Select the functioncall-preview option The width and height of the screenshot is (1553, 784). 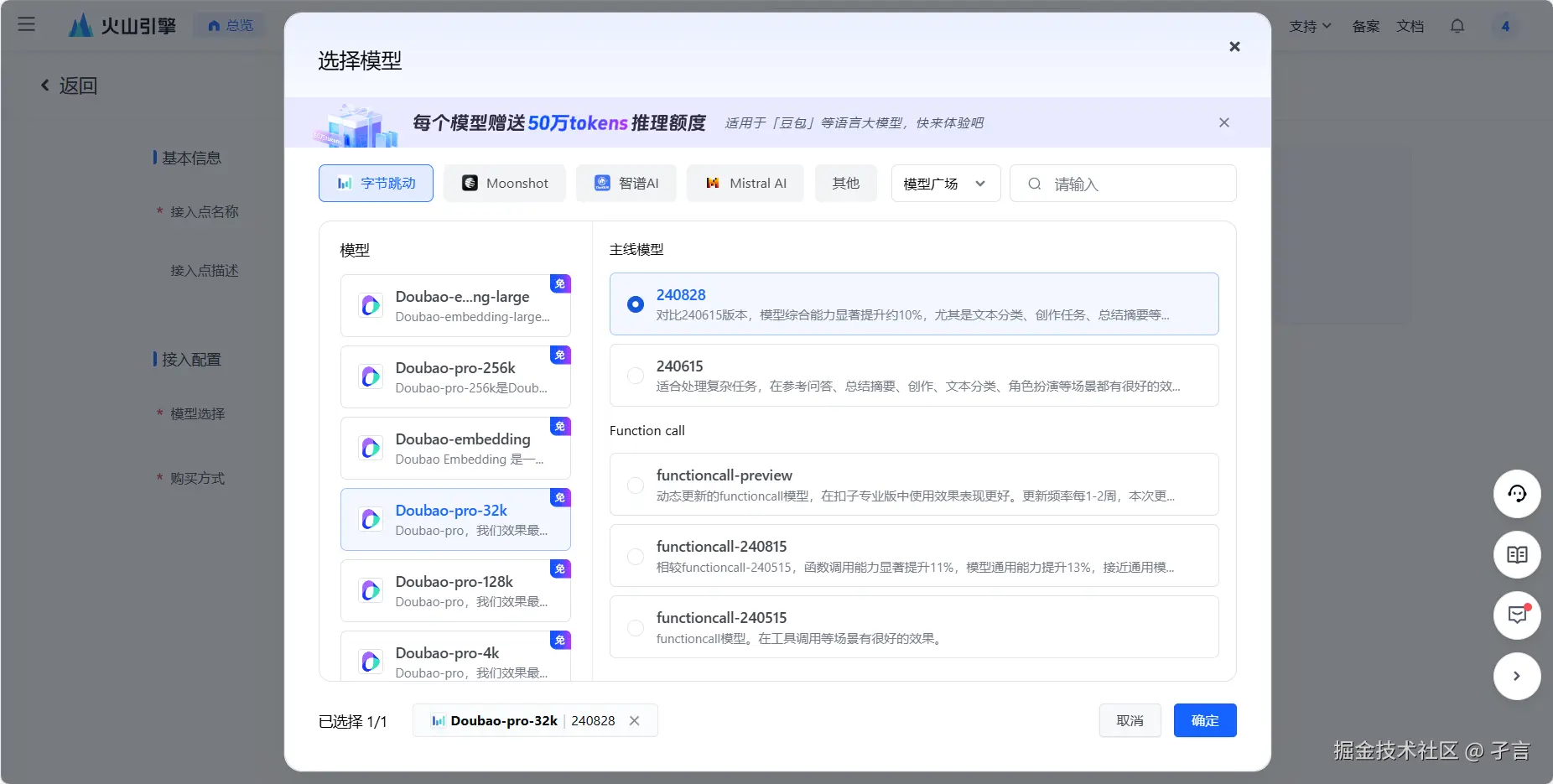(x=635, y=485)
